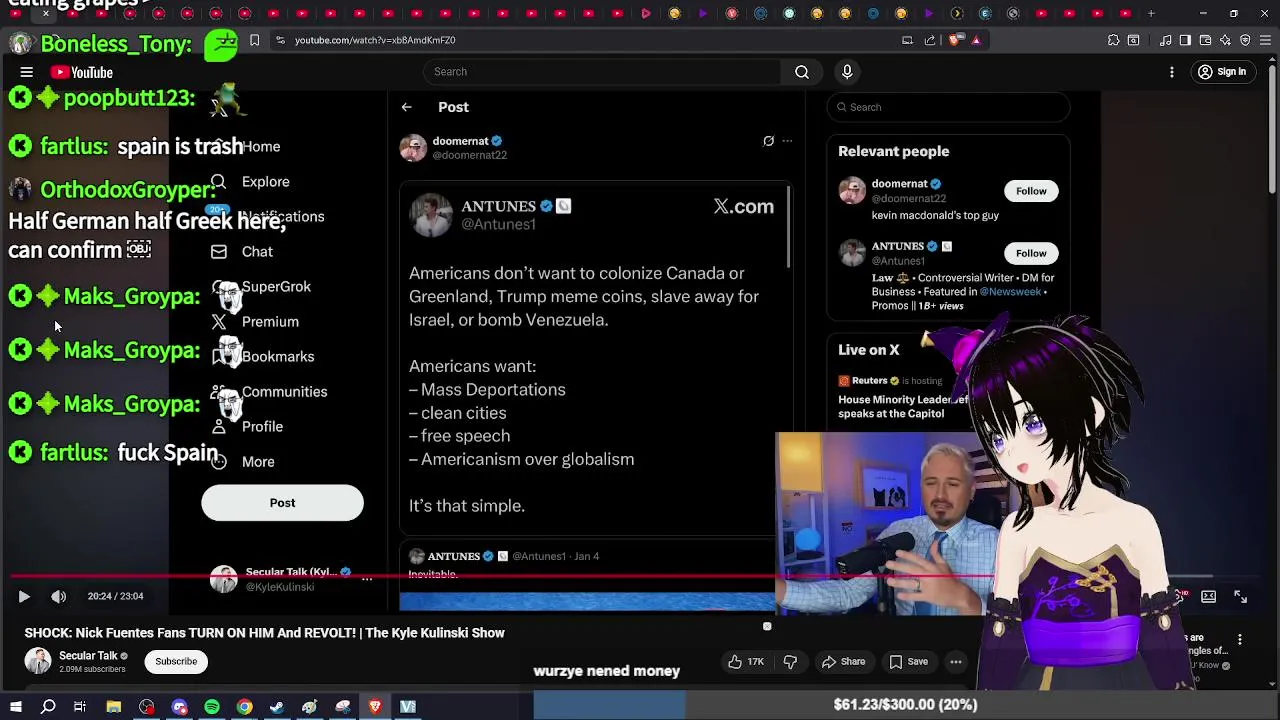Click the video title about Nick Fuentes fans
The width and height of the screenshot is (1280, 720).
(x=265, y=633)
